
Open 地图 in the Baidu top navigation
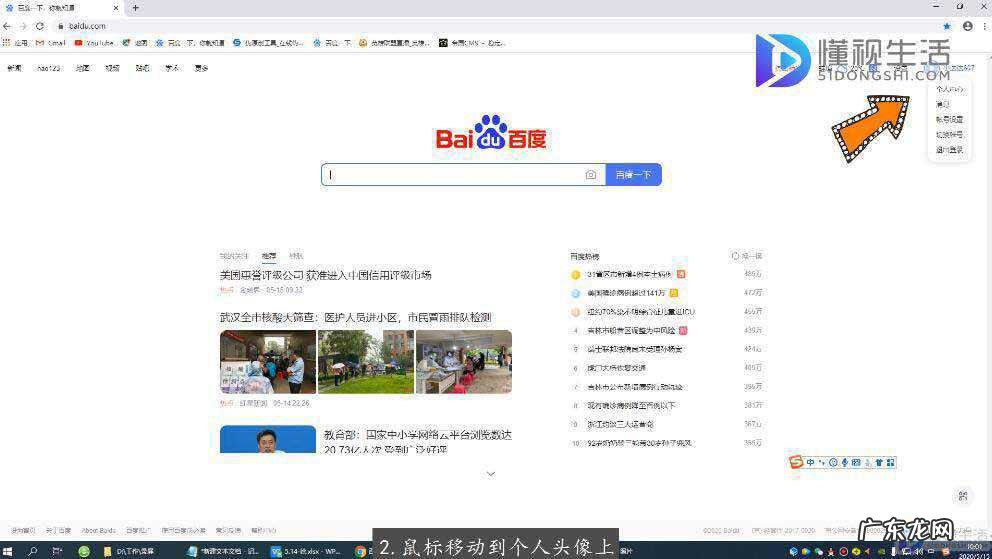[82, 68]
